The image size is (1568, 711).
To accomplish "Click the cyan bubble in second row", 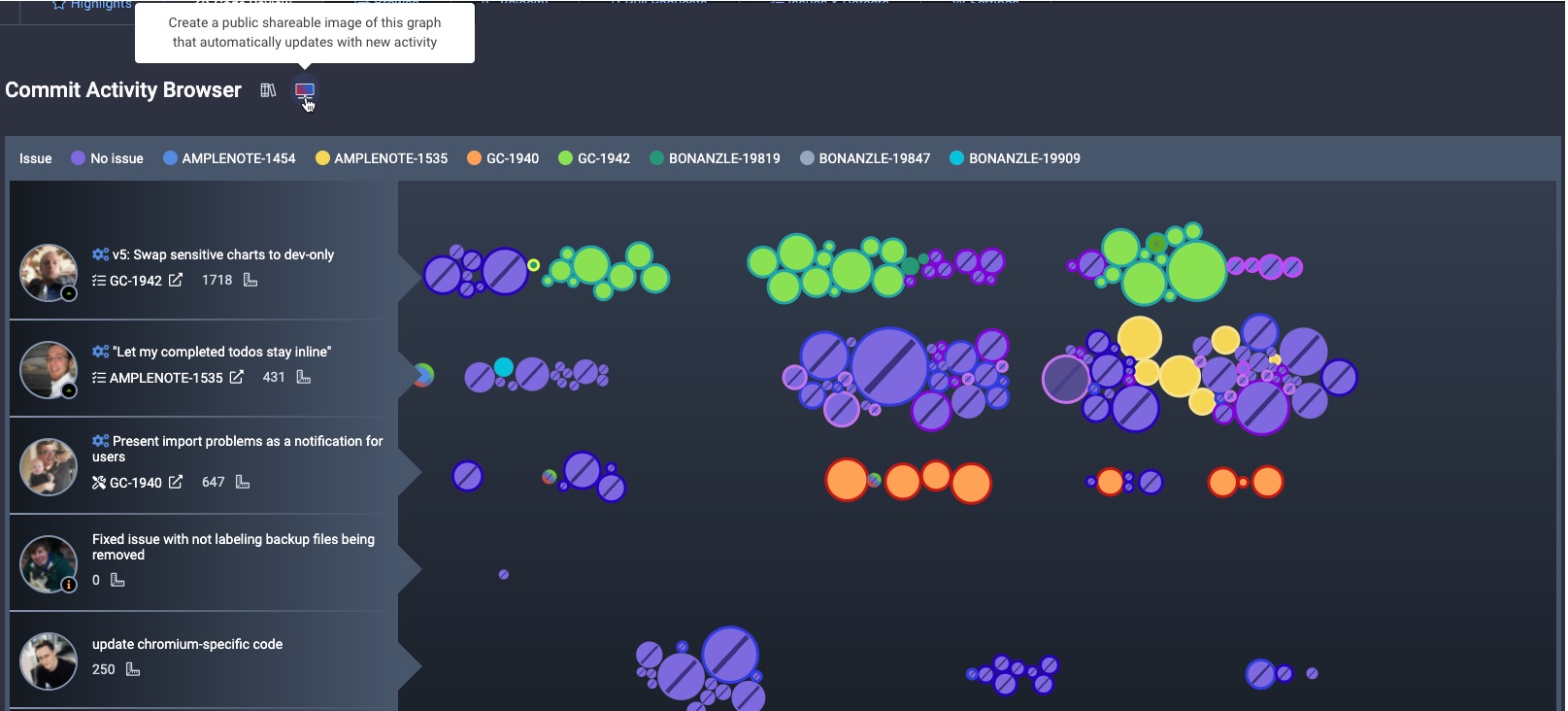I will (x=504, y=367).
